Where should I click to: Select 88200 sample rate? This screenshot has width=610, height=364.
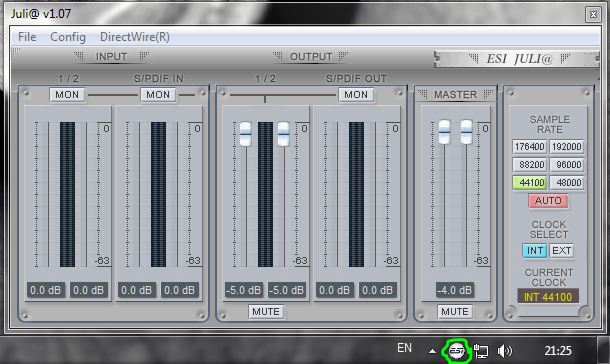(x=529, y=164)
